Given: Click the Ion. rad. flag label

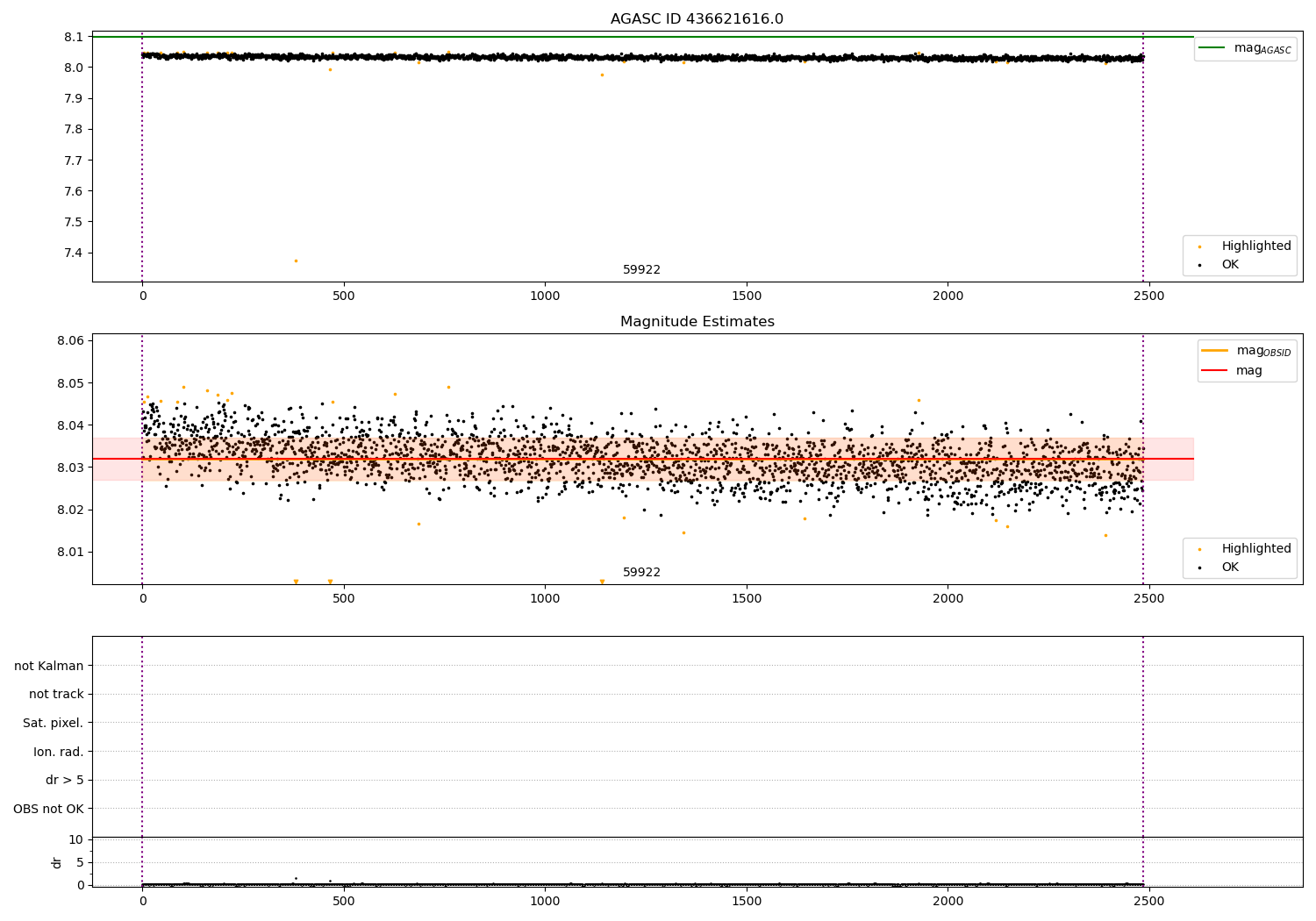Looking at the screenshot, I should point(59,752).
